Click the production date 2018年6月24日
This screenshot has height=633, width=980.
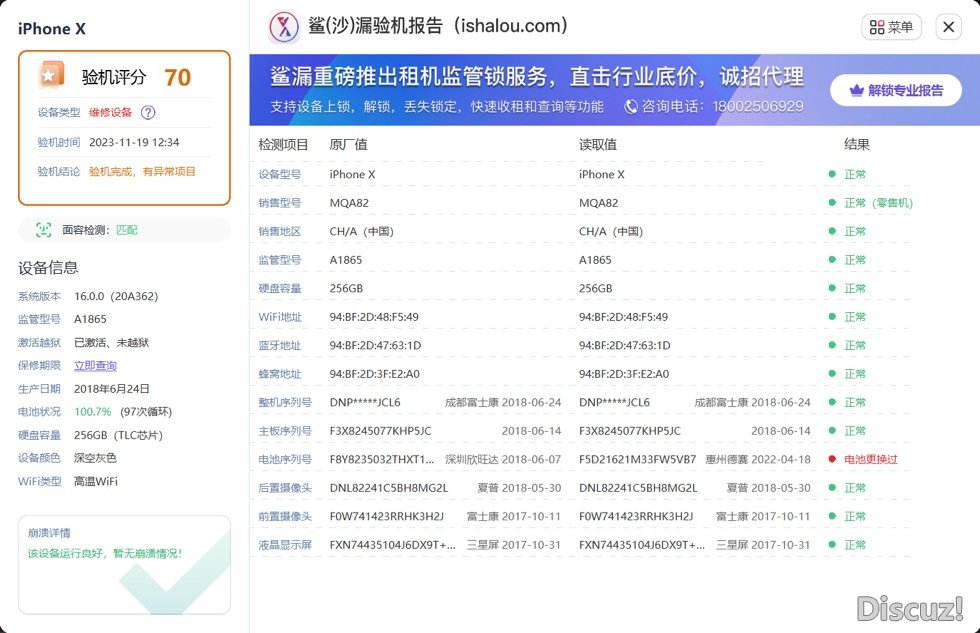112,389
